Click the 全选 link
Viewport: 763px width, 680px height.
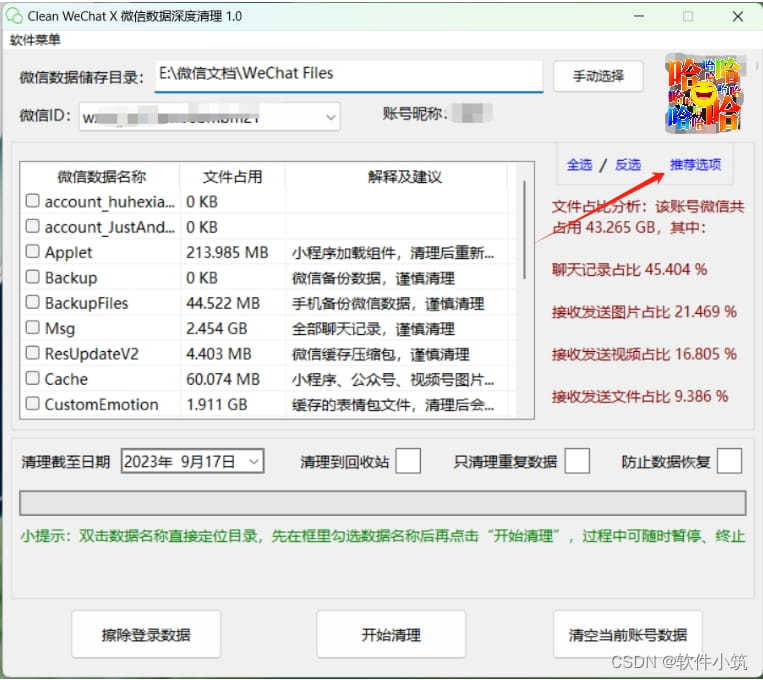[579, 165]
